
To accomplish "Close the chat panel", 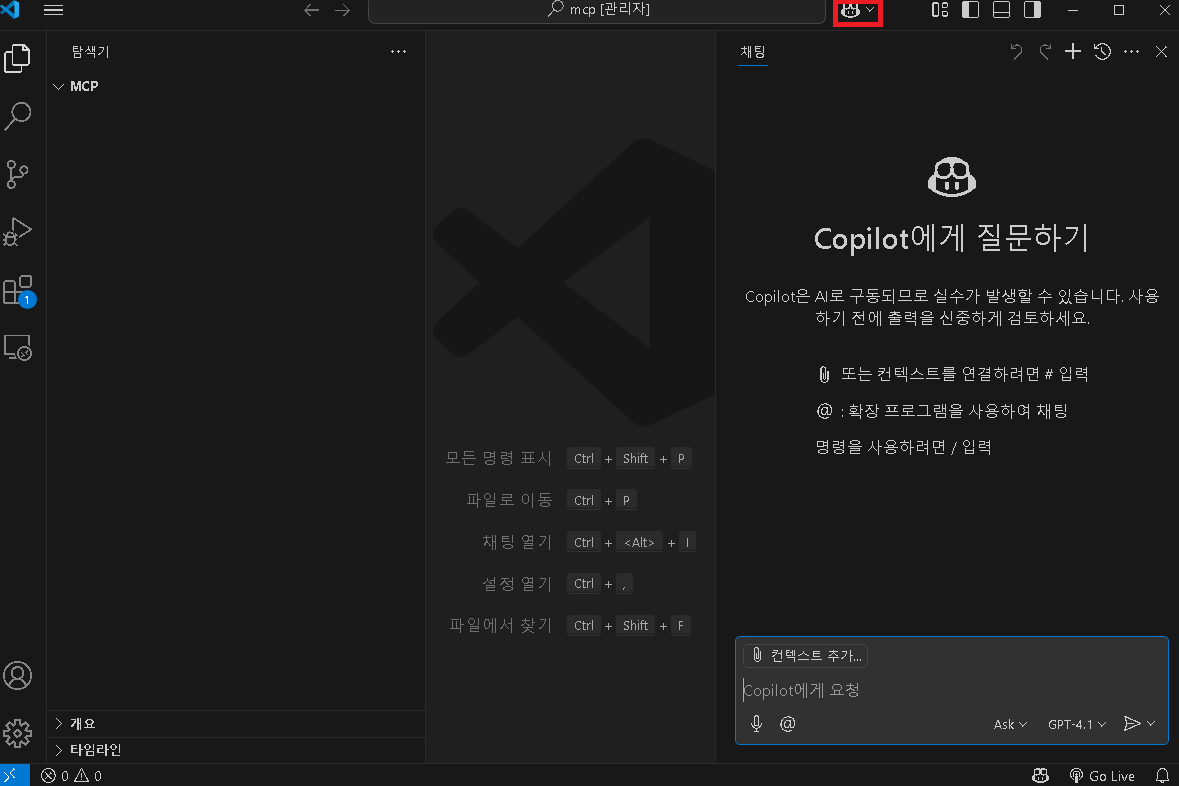I will [1161, 52].
